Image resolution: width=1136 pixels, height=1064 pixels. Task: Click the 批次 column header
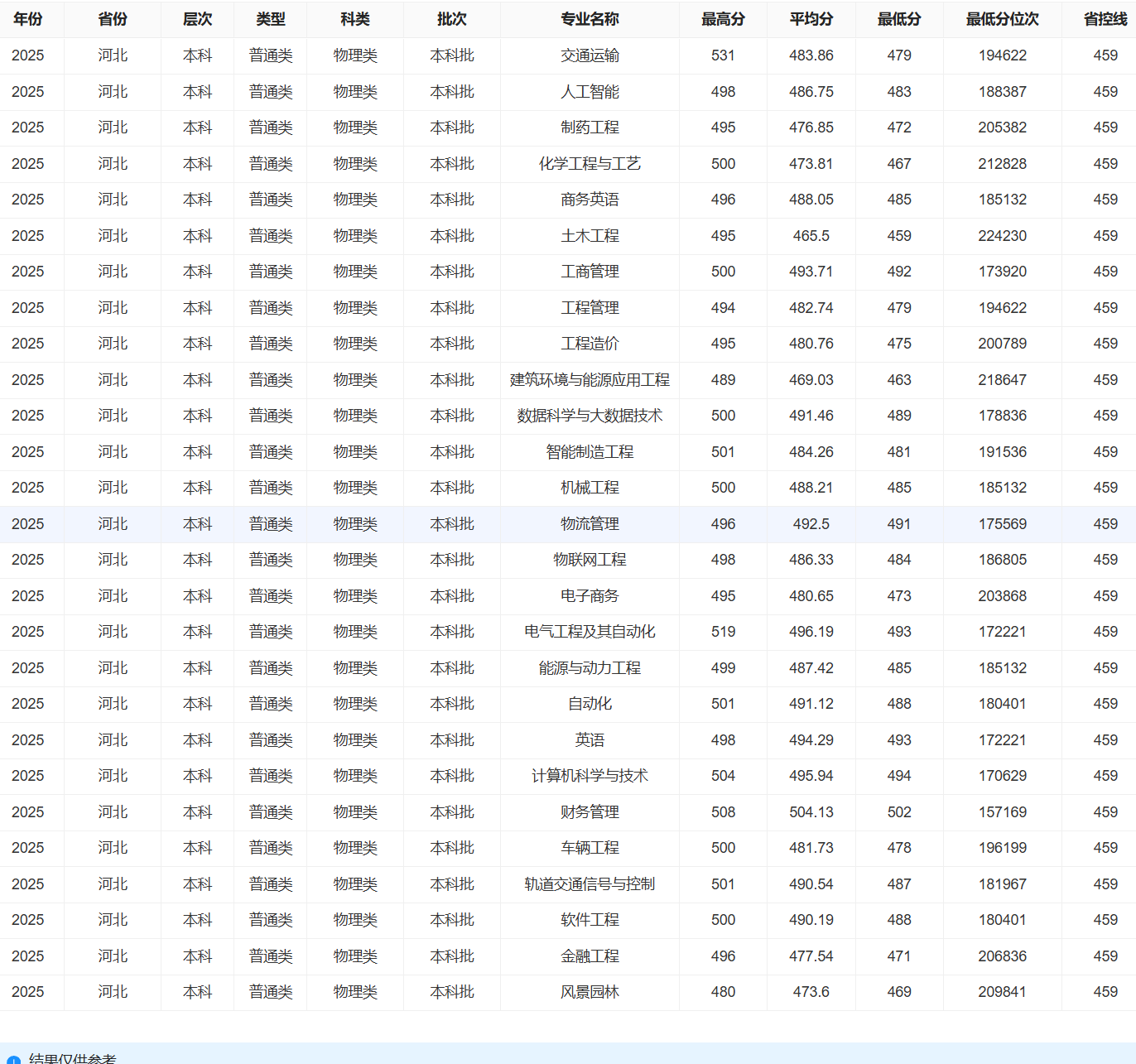pyautogui.click(x=452, y=19)
